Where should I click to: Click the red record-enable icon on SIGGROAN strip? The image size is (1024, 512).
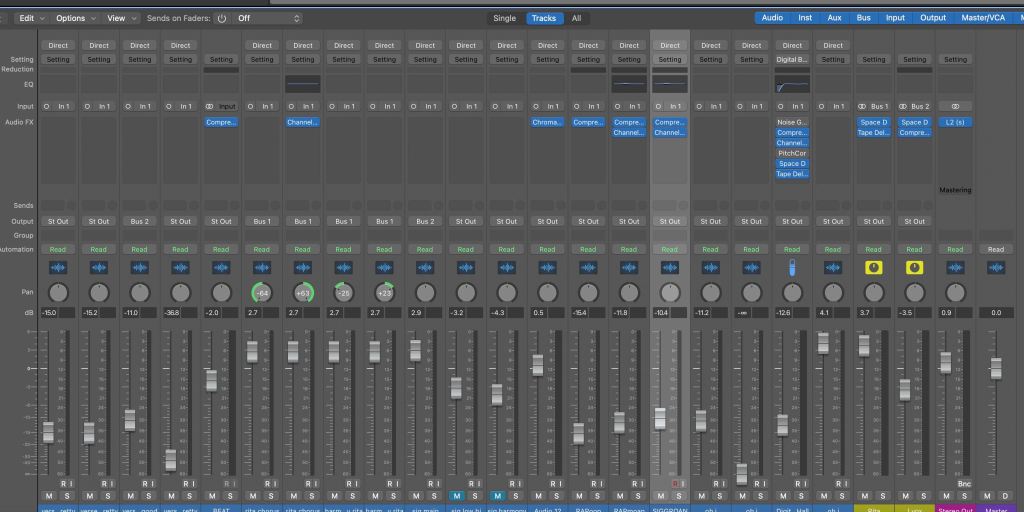(676, 484)
